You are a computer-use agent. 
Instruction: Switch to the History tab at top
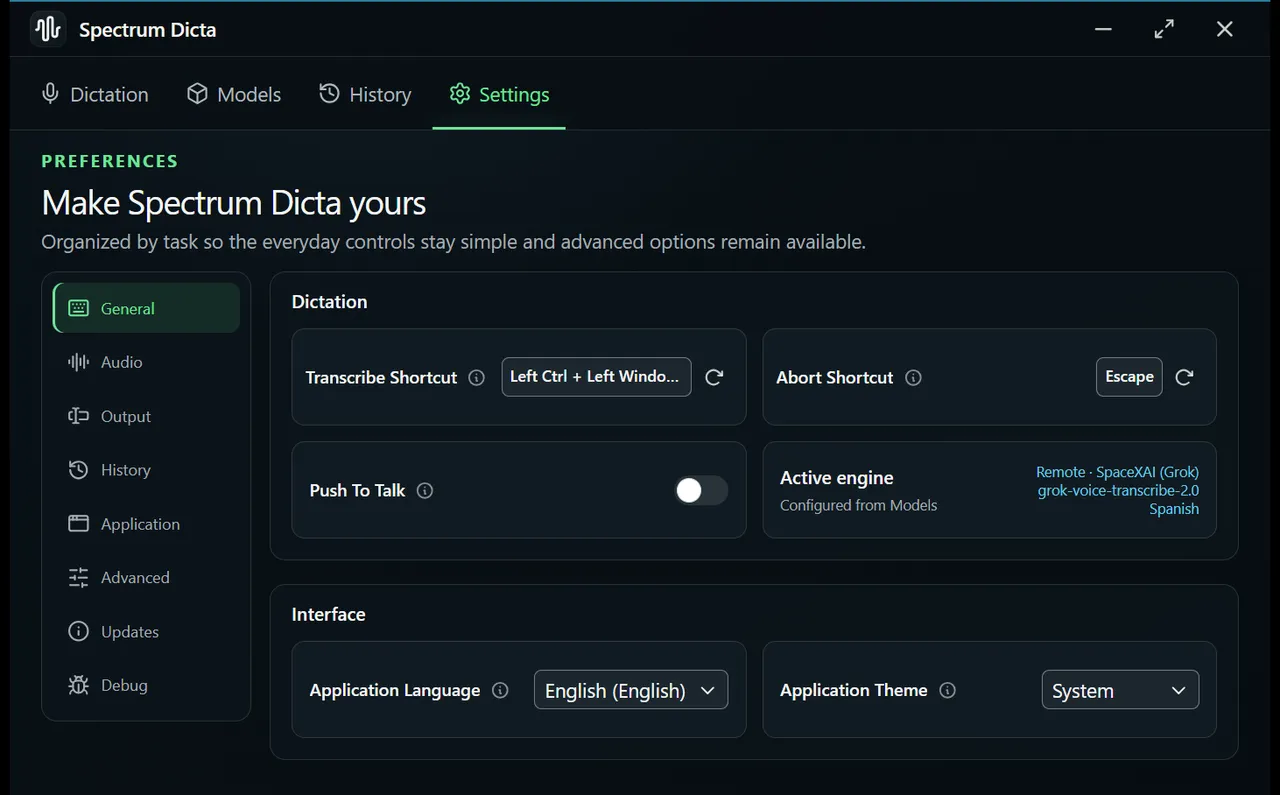click(365, 94)
